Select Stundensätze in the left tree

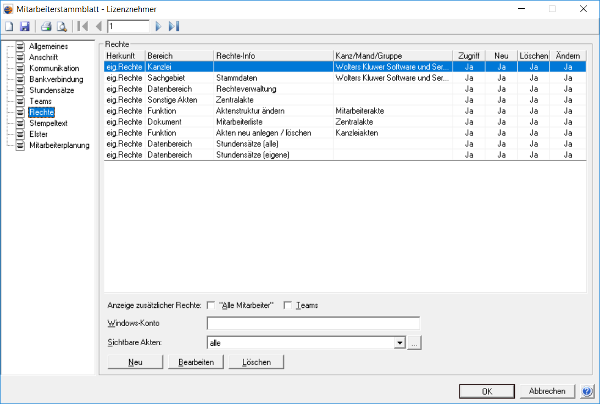pos(52,90)
